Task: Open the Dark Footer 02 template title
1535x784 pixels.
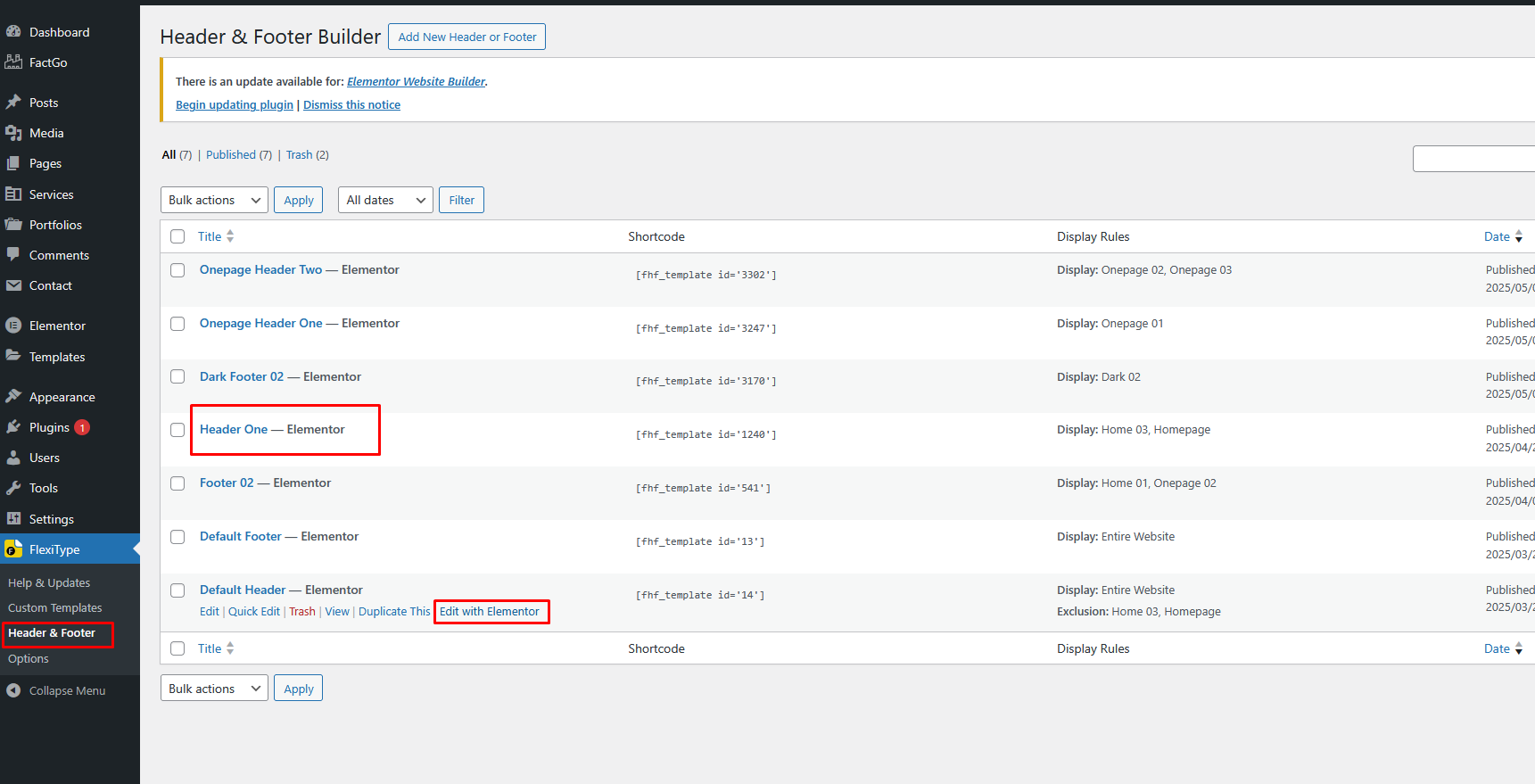Action: tap(242, 376)
